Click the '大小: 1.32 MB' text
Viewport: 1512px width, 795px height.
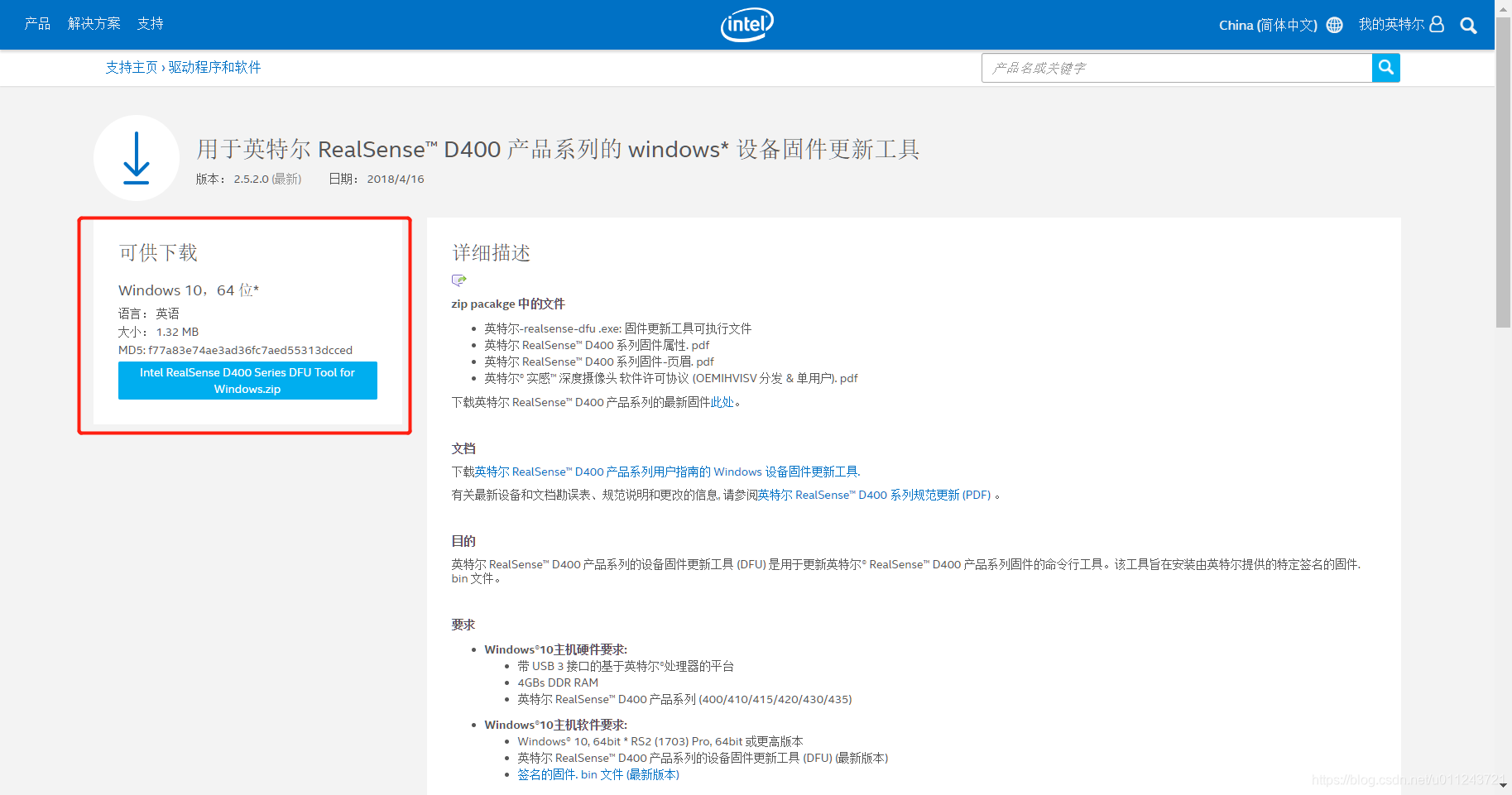pos(158,332)
